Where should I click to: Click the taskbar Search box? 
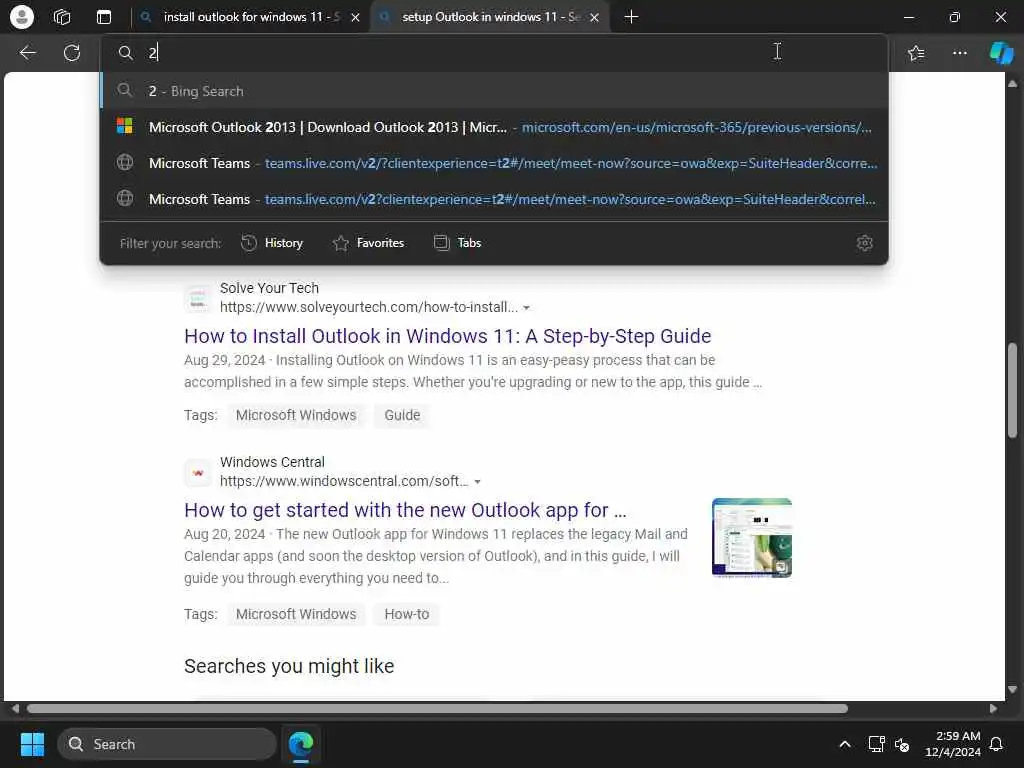click(167, 744)
